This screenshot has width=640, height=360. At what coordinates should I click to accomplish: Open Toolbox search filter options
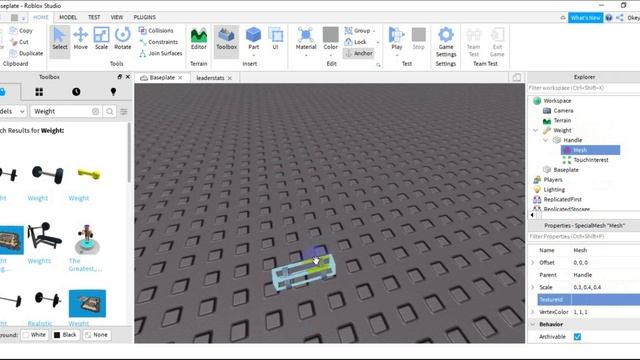[124, 111]
